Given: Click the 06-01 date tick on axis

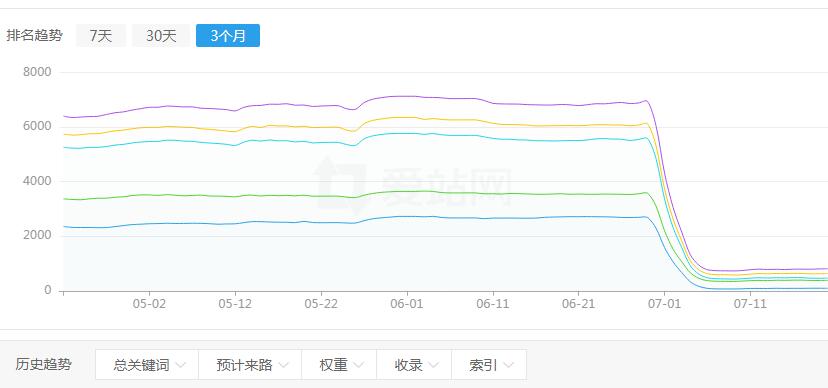Looking at the screenshot, I should pyautogui.click(x=407, y=304).
